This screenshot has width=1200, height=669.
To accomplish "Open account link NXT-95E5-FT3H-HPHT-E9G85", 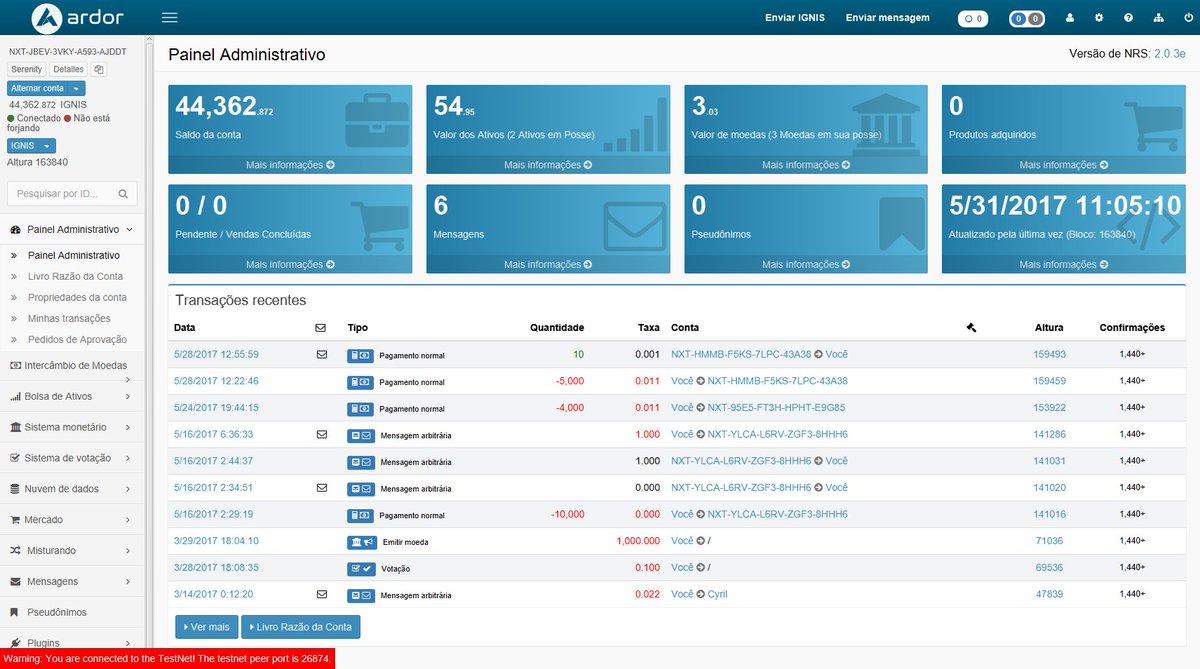I will coord(776,408).
